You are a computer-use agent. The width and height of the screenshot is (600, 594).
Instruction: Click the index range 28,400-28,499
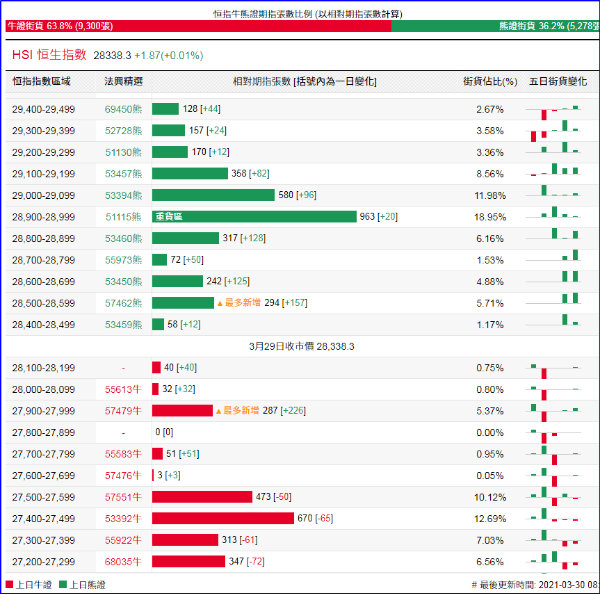(43, 325)
